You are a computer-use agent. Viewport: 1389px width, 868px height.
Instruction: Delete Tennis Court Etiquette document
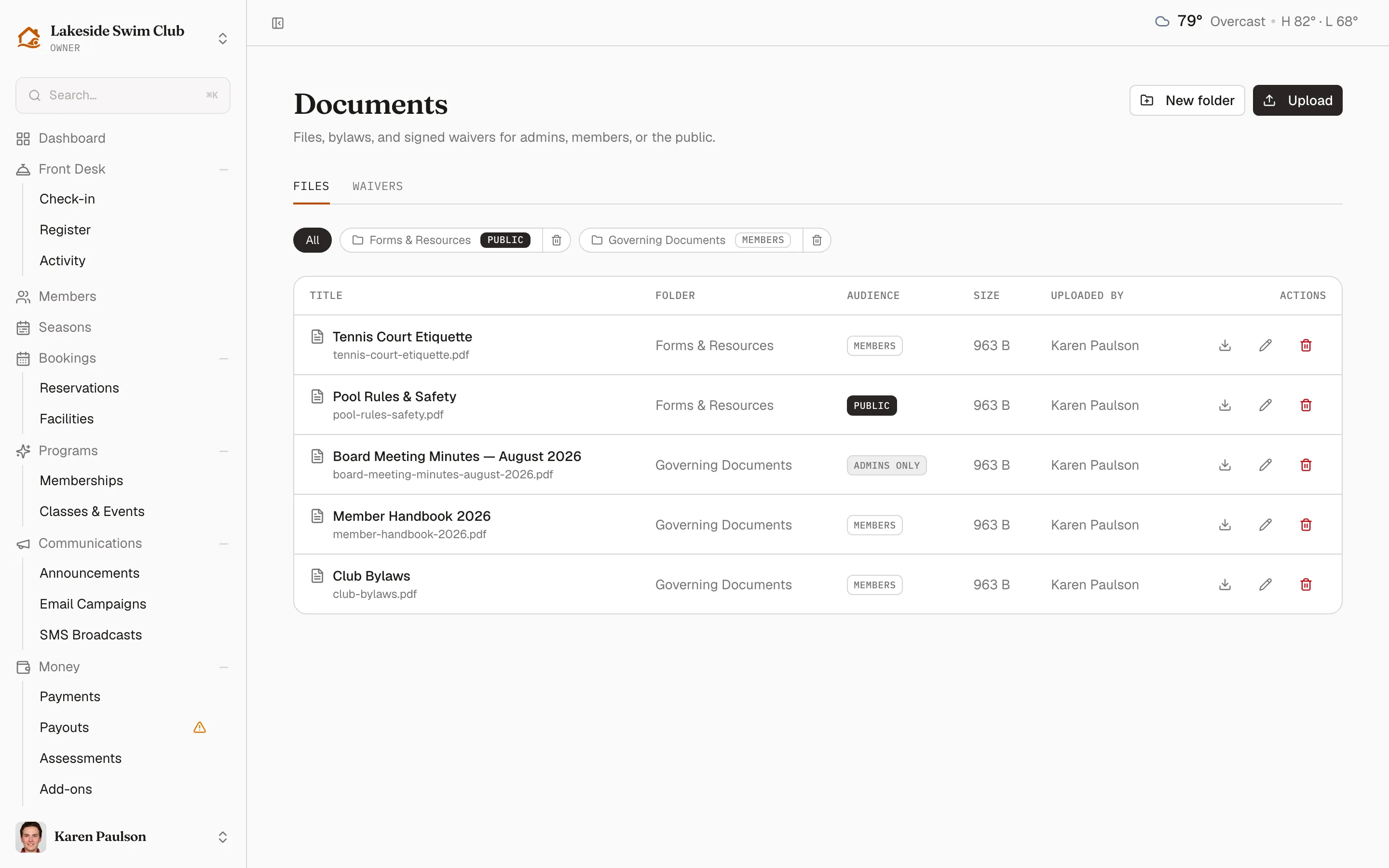click(x=1306, y=345)
